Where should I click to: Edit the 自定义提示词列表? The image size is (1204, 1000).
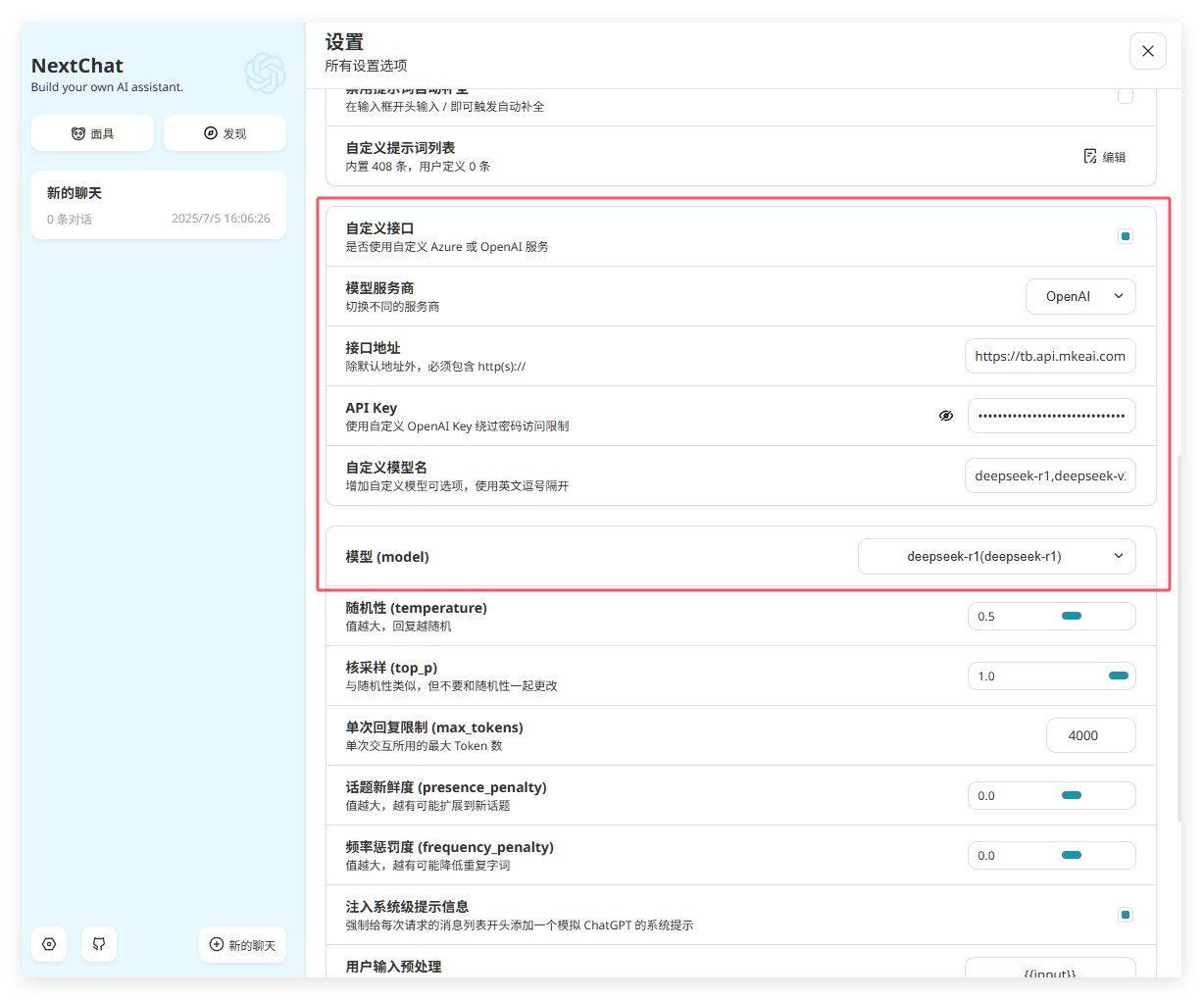point(1105,157)
